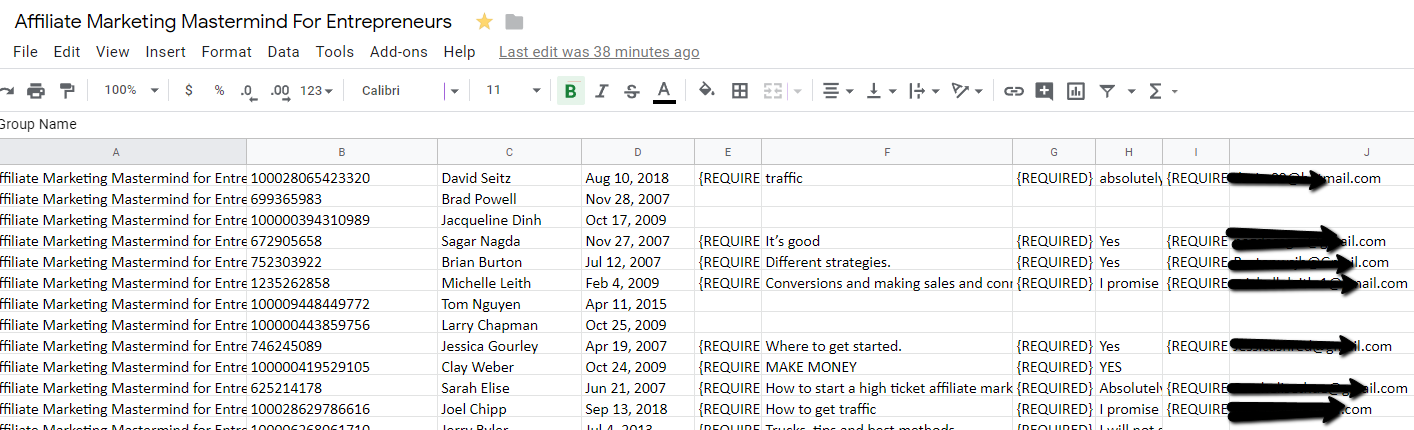This screenshot has width=1414, height=430.
Task: Click the merge cells icon
Action: point(772,91)
